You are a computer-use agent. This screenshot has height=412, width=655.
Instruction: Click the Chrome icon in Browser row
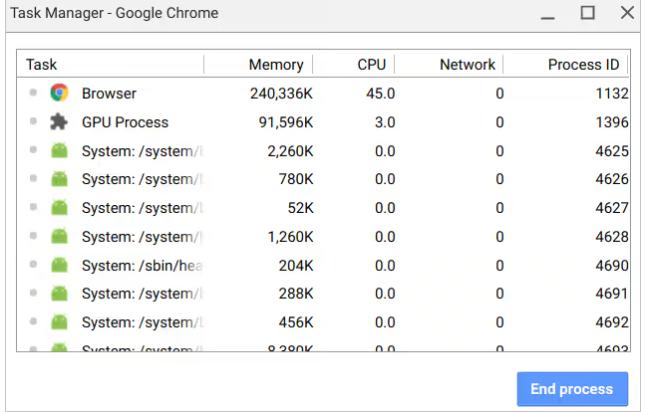click(x=59, y=93)
